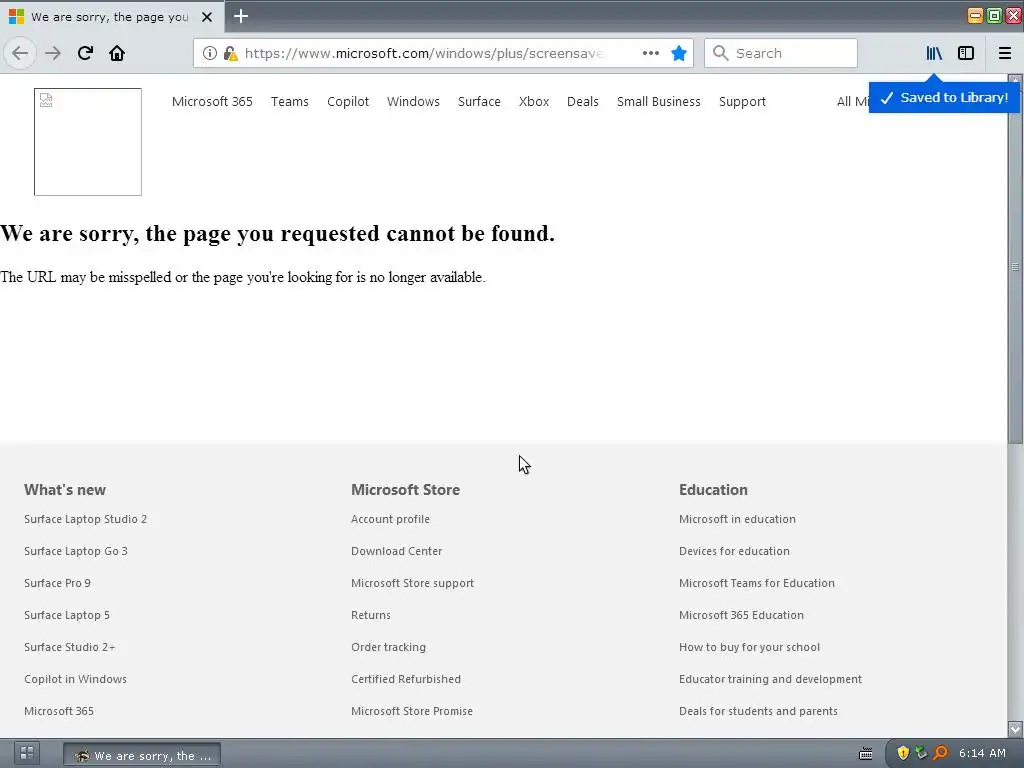The image size is (1024, 768).
Task: Open the page actions three-dots menu
Action: (x=650, y=53)
